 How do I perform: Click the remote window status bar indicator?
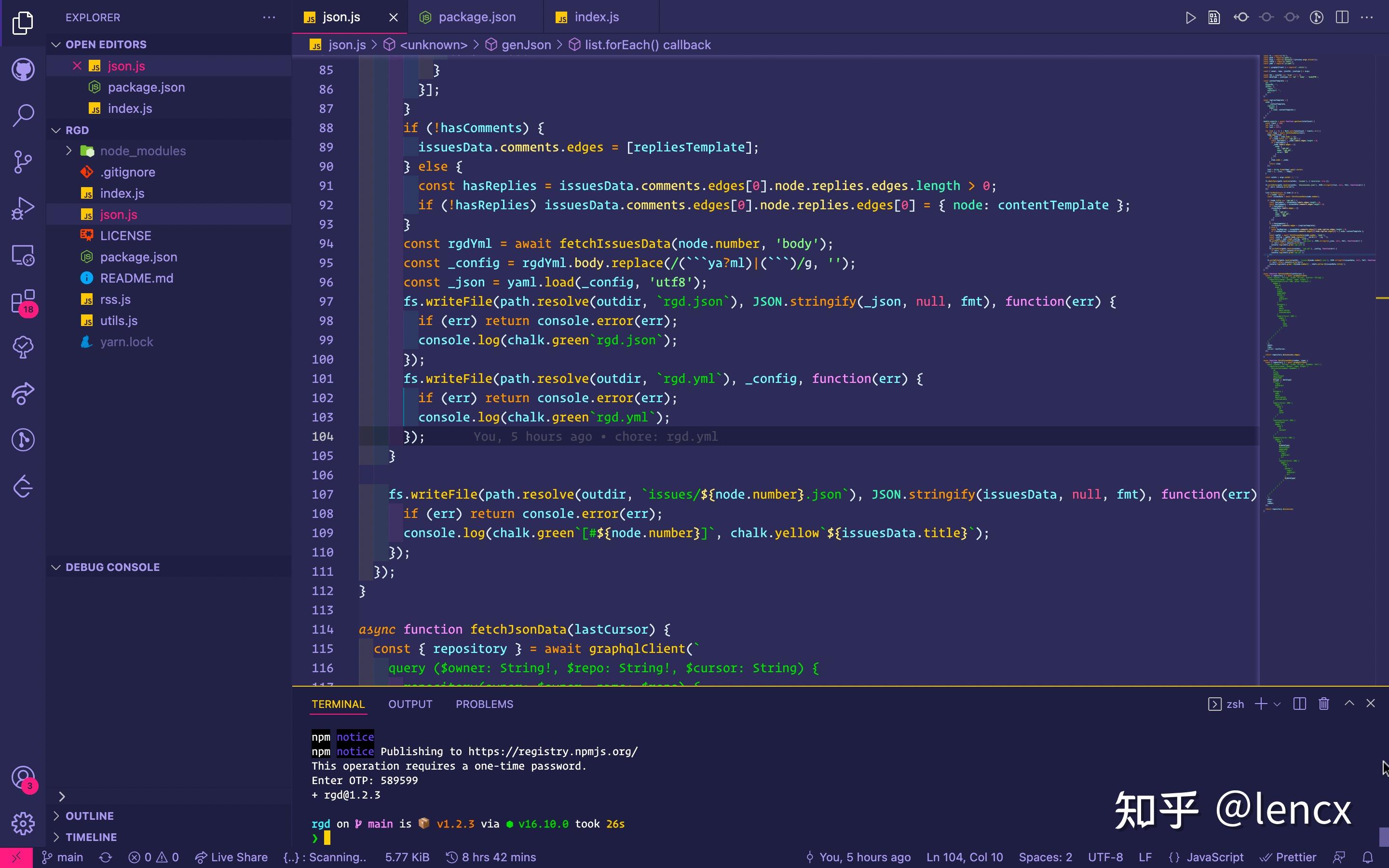pyautogui.click(x=16, y=857)
